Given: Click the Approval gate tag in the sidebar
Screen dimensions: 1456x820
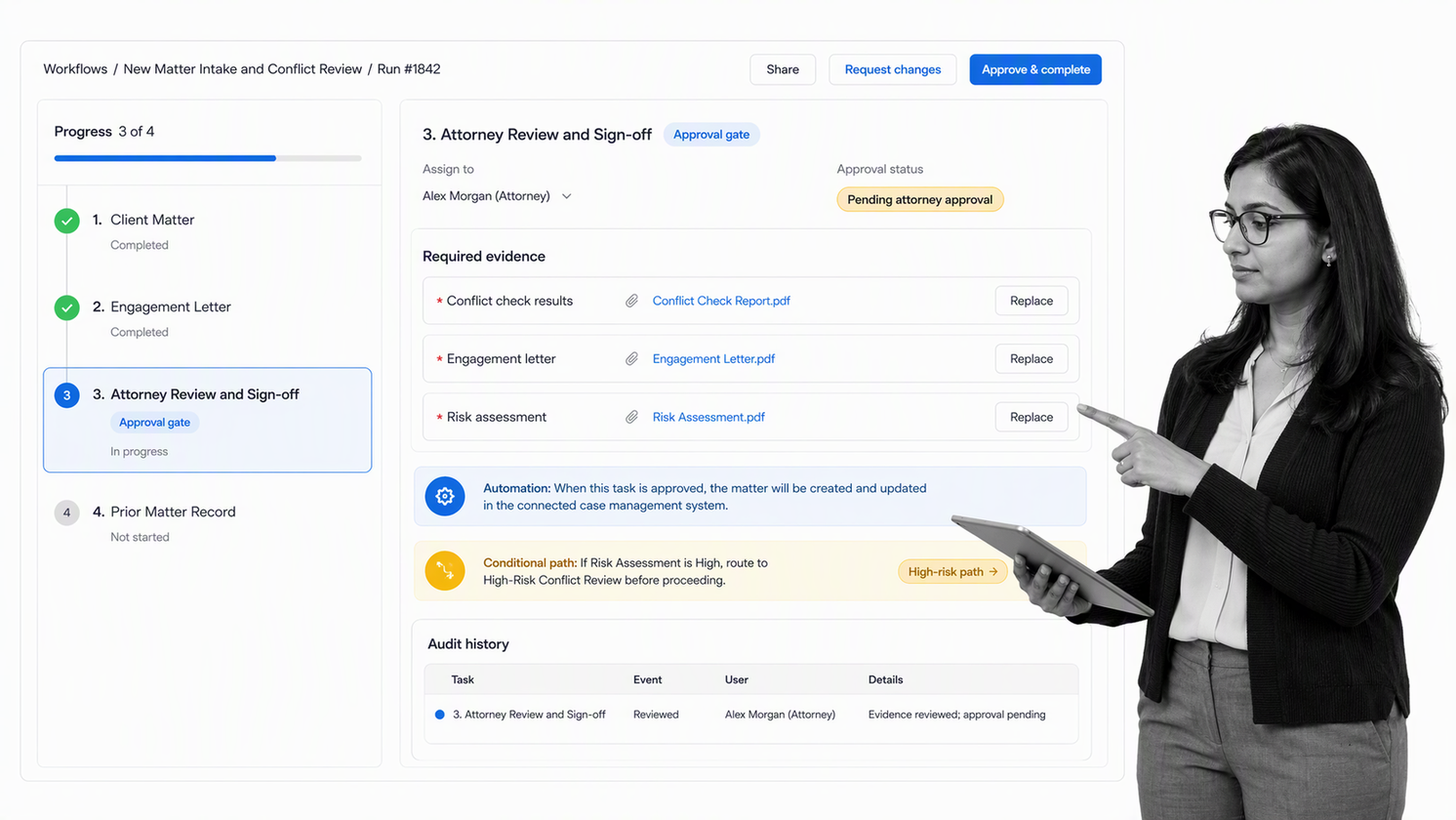Looking at the screenshot, I should pos(154,423).
